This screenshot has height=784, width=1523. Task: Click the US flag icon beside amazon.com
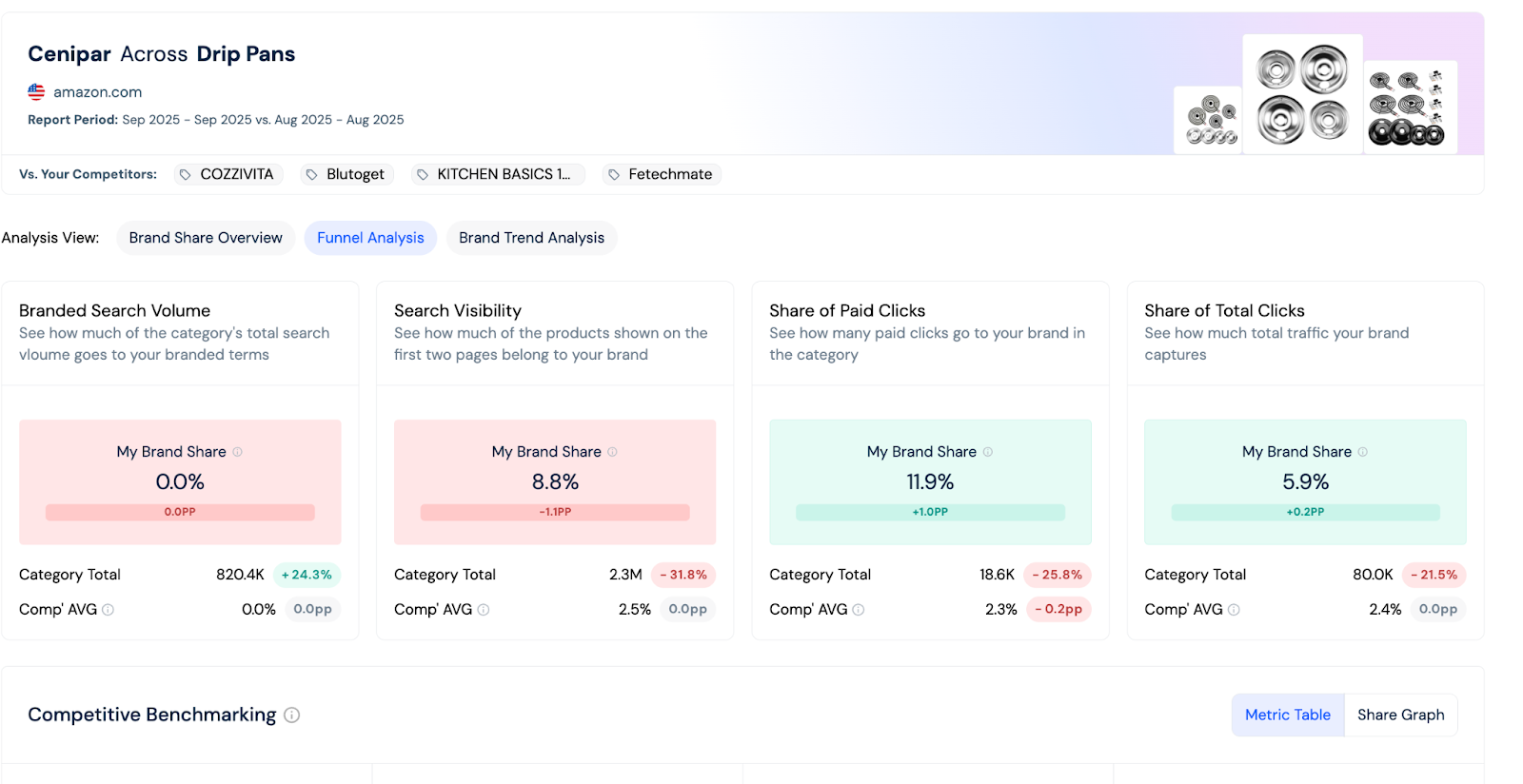[x=36, y=92]
